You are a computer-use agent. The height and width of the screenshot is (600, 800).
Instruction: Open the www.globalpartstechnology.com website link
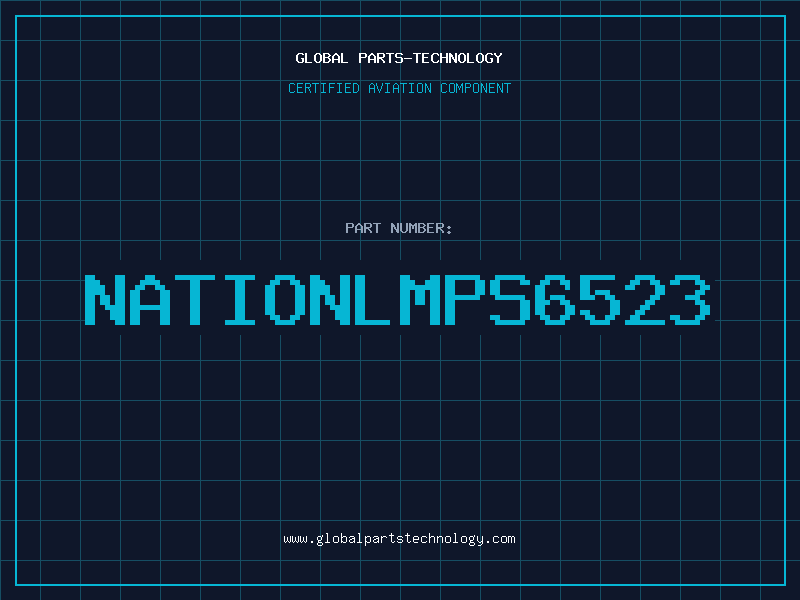[x=399, y=539]
